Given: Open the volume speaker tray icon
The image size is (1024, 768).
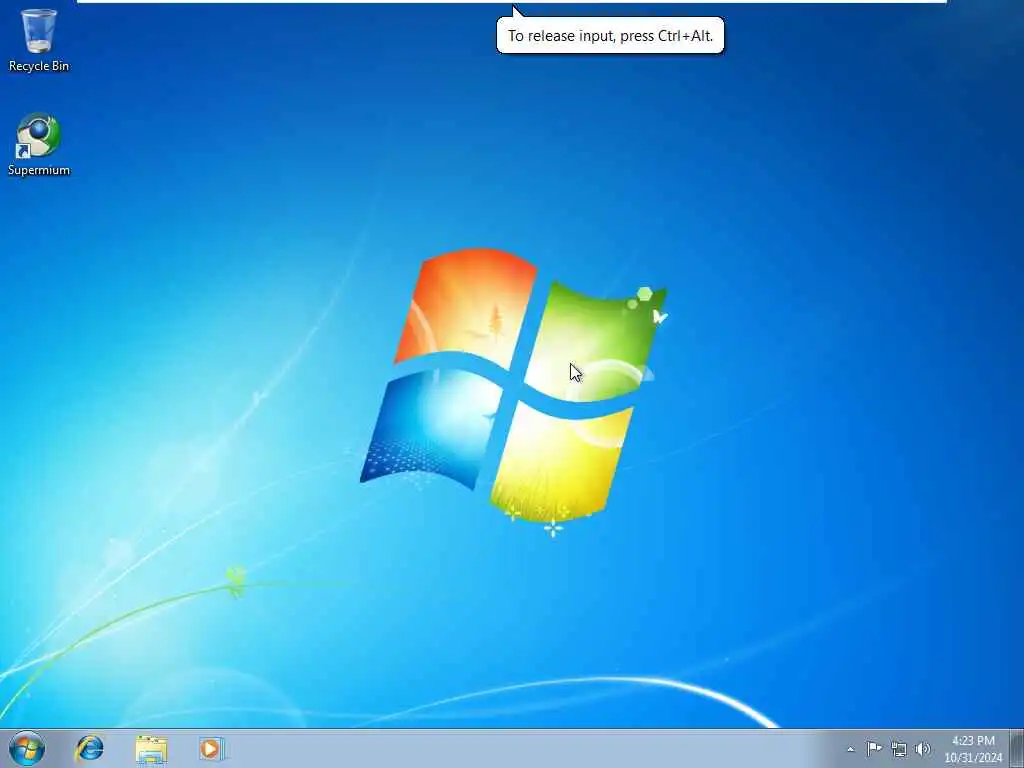Looking at the screenshot, I should pos(922,748).
